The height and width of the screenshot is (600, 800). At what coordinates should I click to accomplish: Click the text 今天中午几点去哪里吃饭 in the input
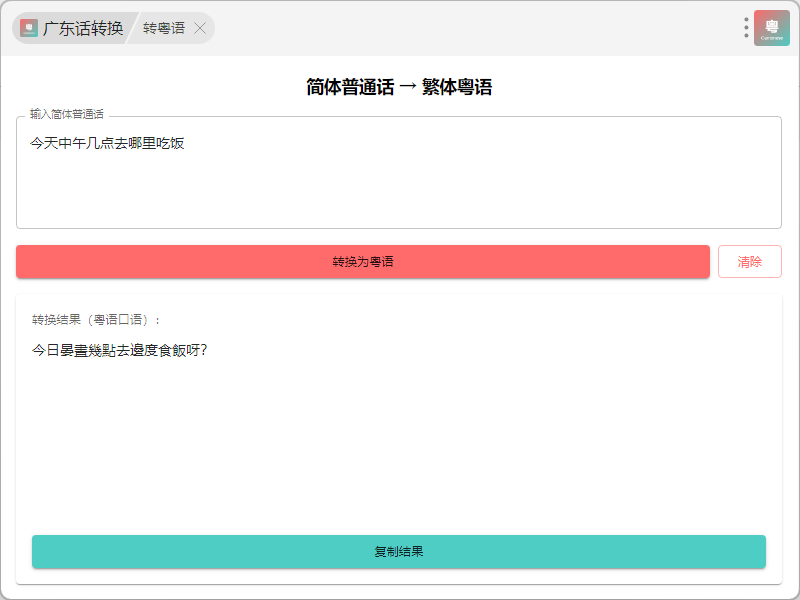point(107,143)
